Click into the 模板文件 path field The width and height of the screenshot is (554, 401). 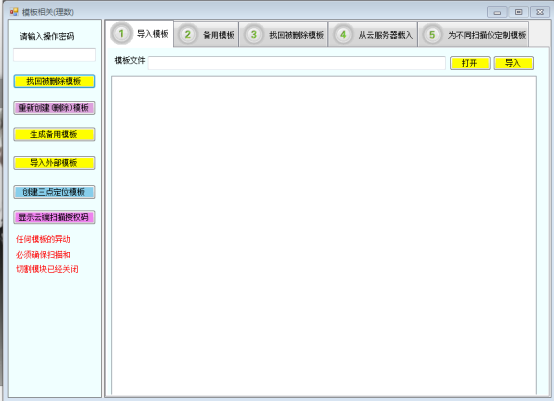pyautogui.click(x=296, y=63)
